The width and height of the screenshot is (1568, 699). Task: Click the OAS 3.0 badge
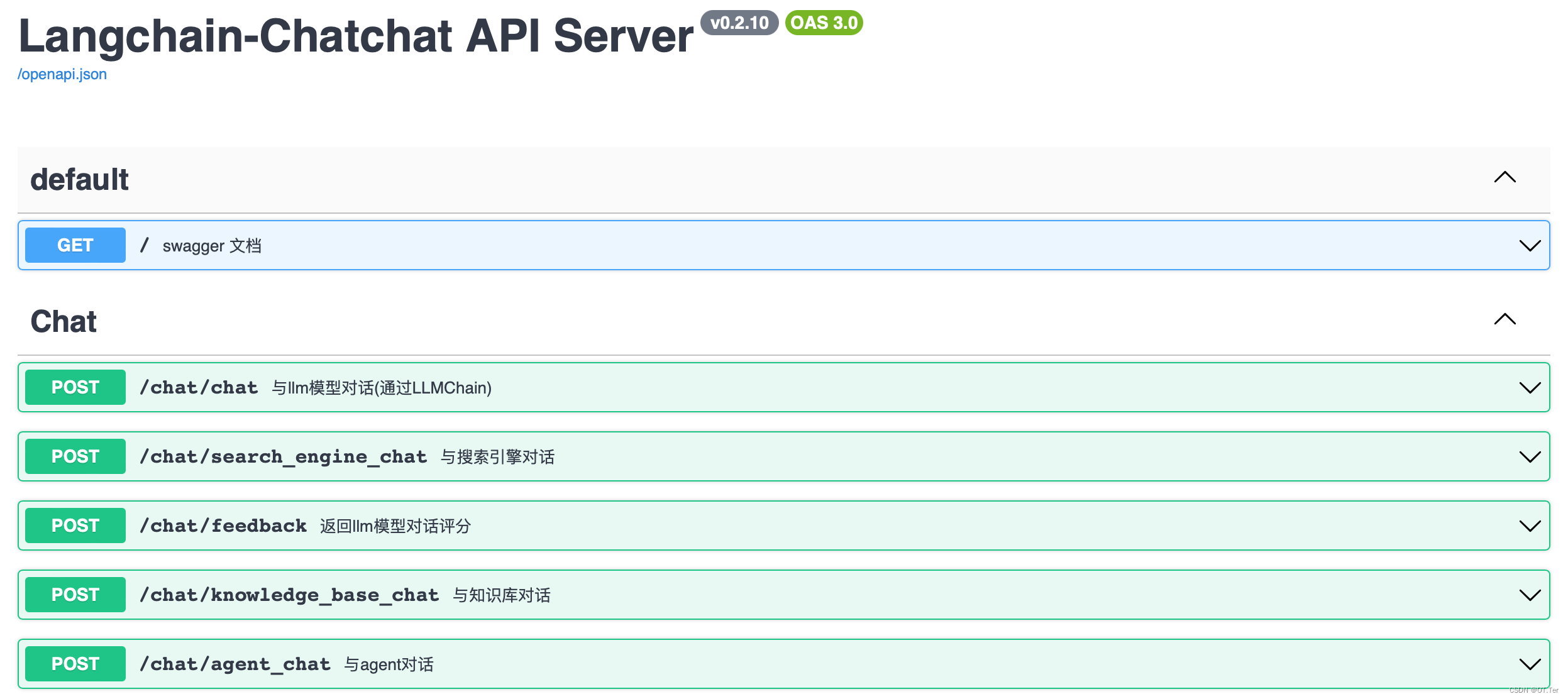[824, 23]
